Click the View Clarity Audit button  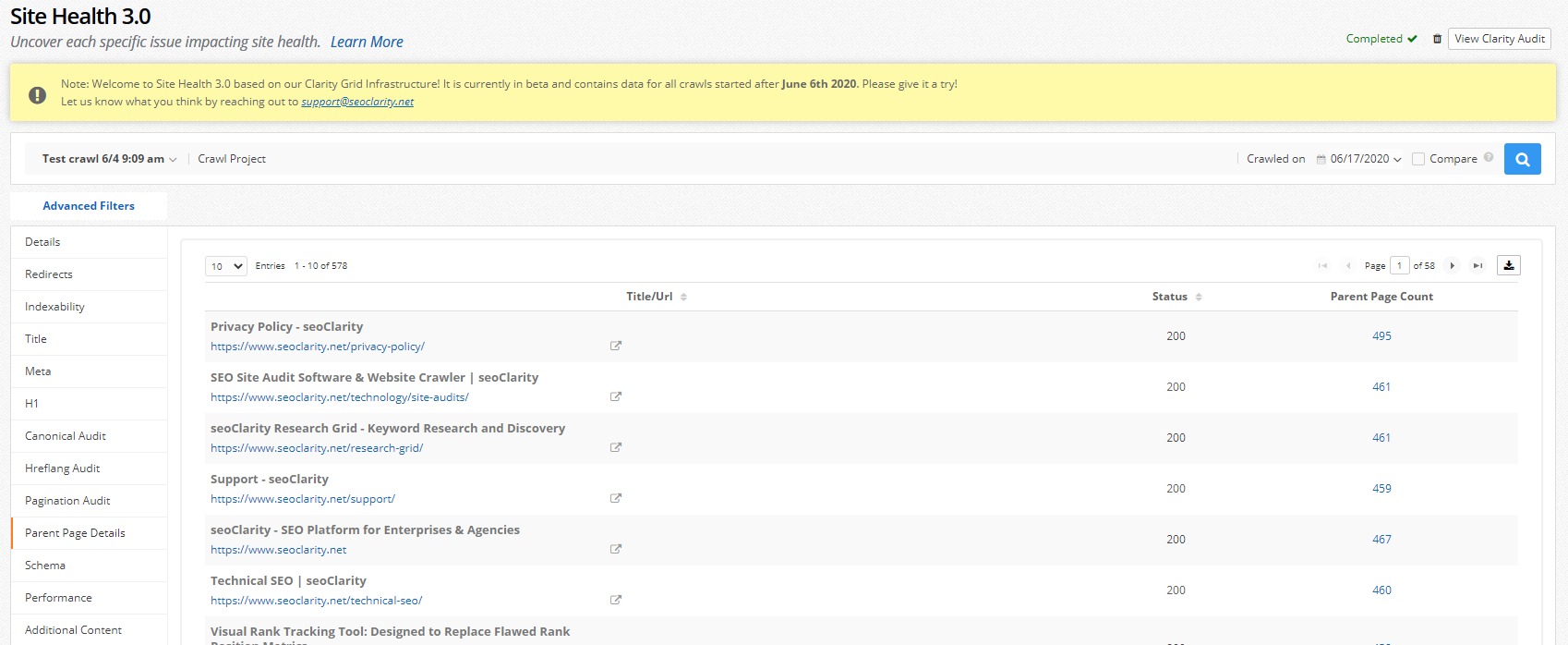tap(1499, 39)
